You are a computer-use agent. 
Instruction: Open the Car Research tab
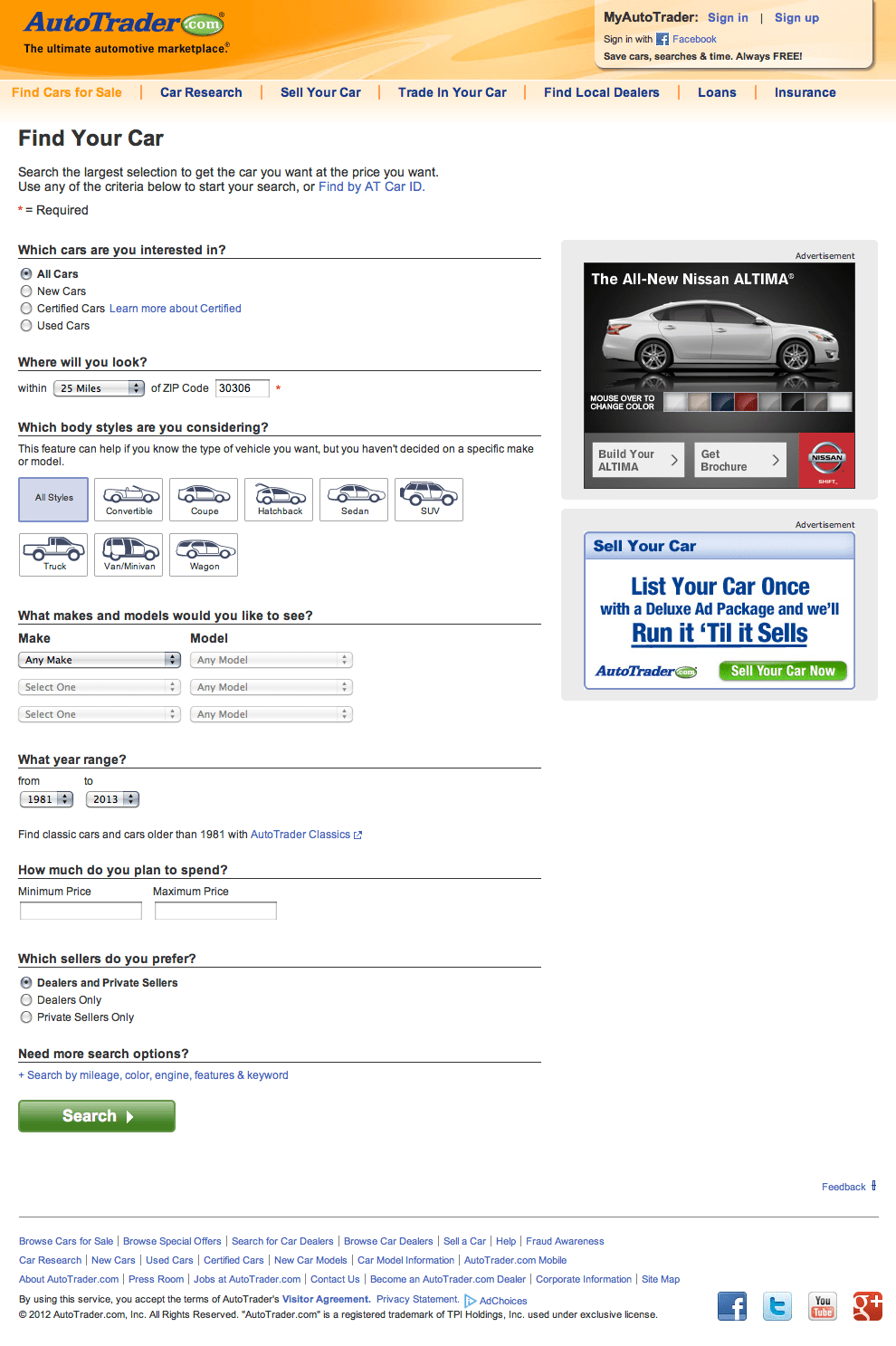click(x=201, y=92)
